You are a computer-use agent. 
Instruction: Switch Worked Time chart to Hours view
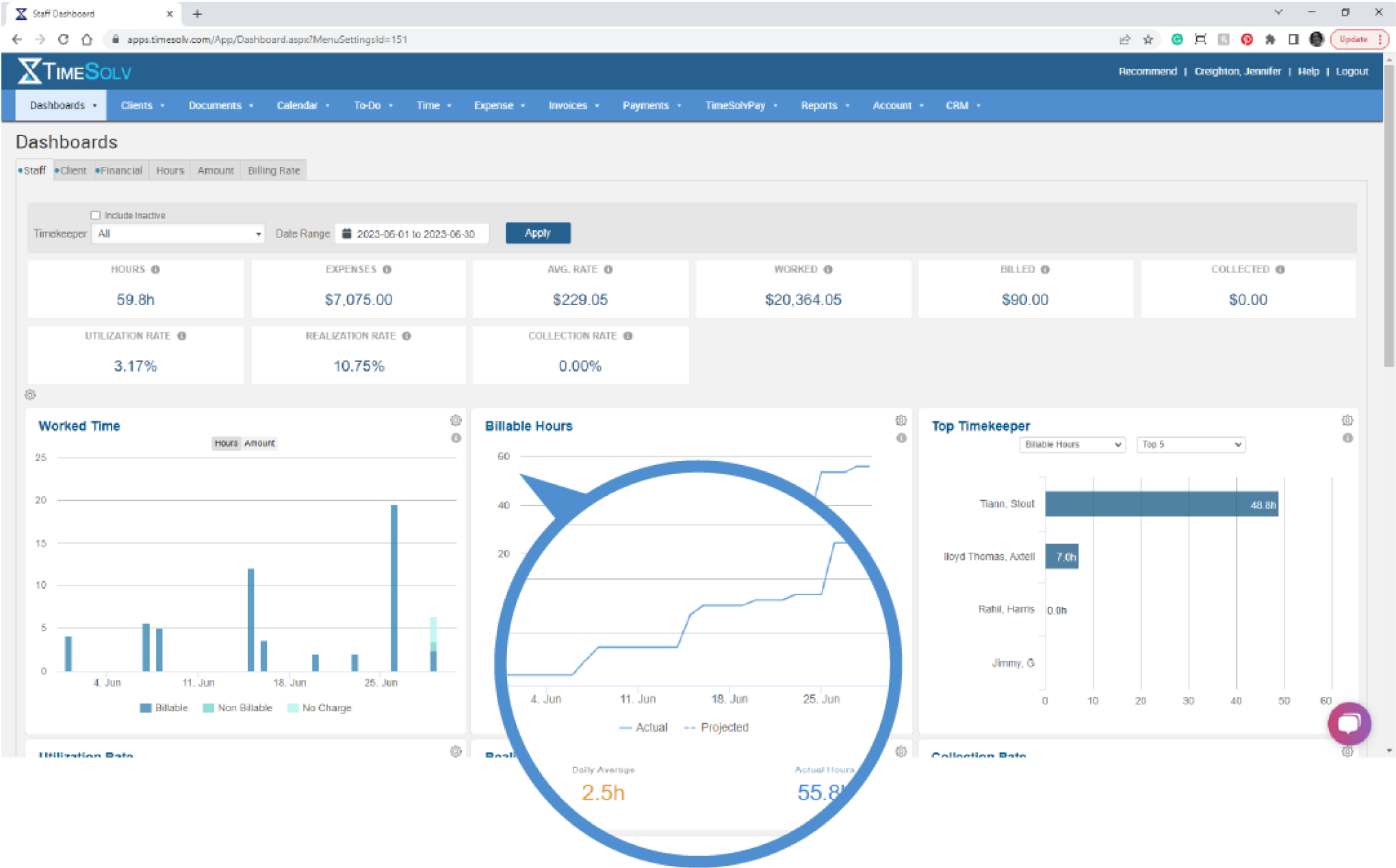click(226, 443)
